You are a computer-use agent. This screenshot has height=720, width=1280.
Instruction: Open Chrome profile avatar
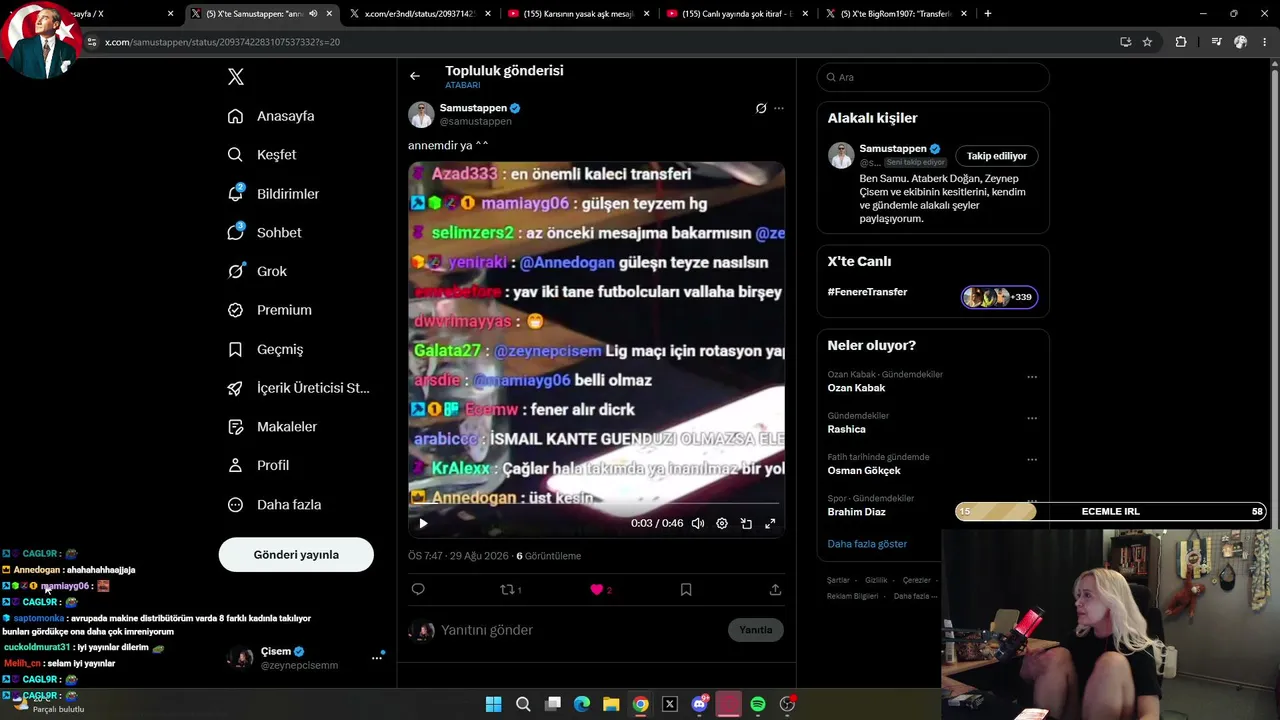[1241, 42]
